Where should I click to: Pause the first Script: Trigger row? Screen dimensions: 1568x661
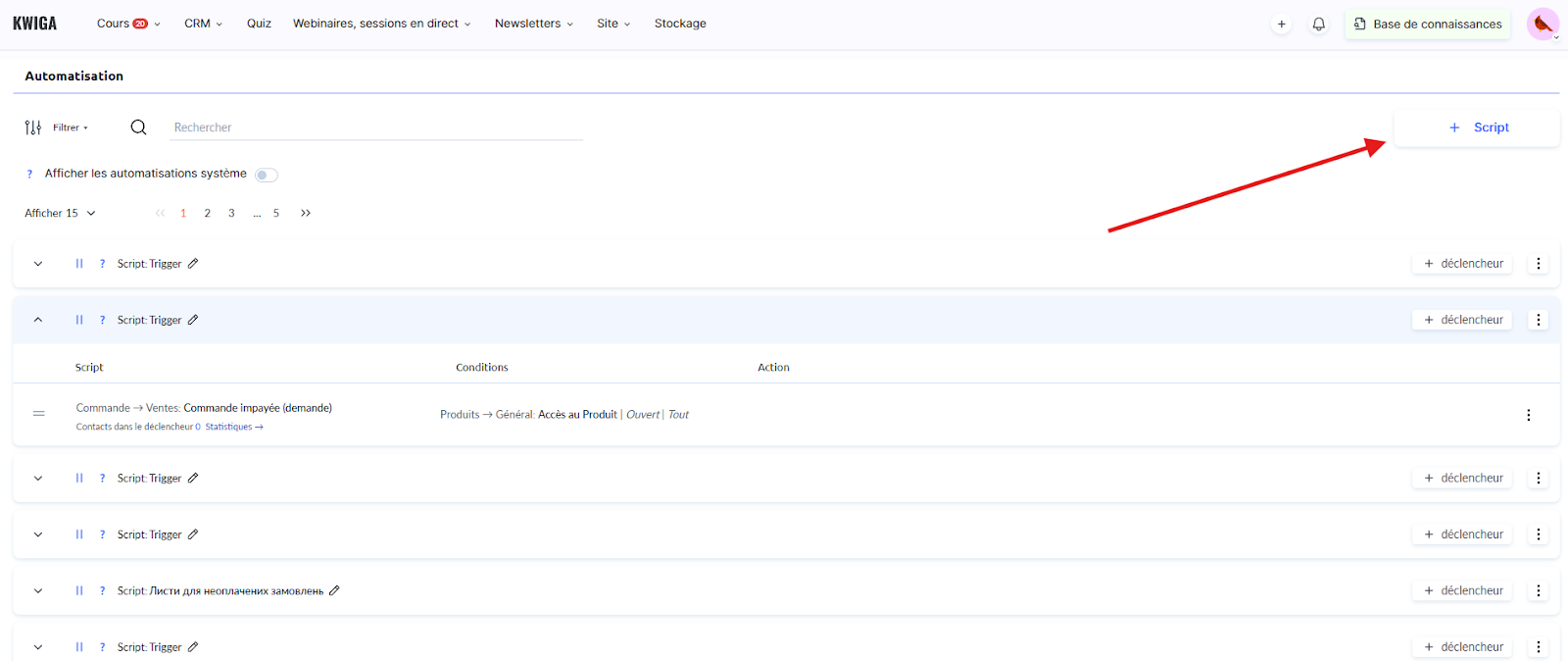point(79,264)
